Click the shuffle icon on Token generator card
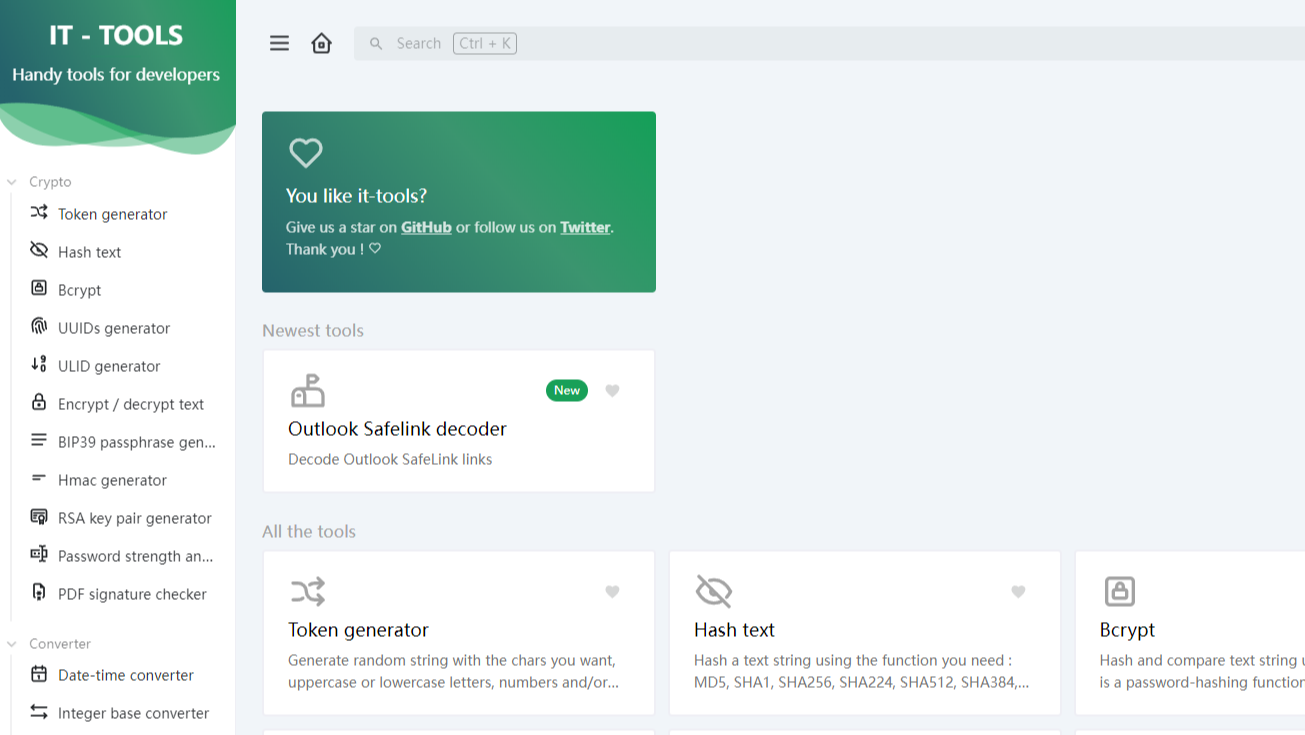The width and height of the screenshot is (1305, 735). [307, 591]
